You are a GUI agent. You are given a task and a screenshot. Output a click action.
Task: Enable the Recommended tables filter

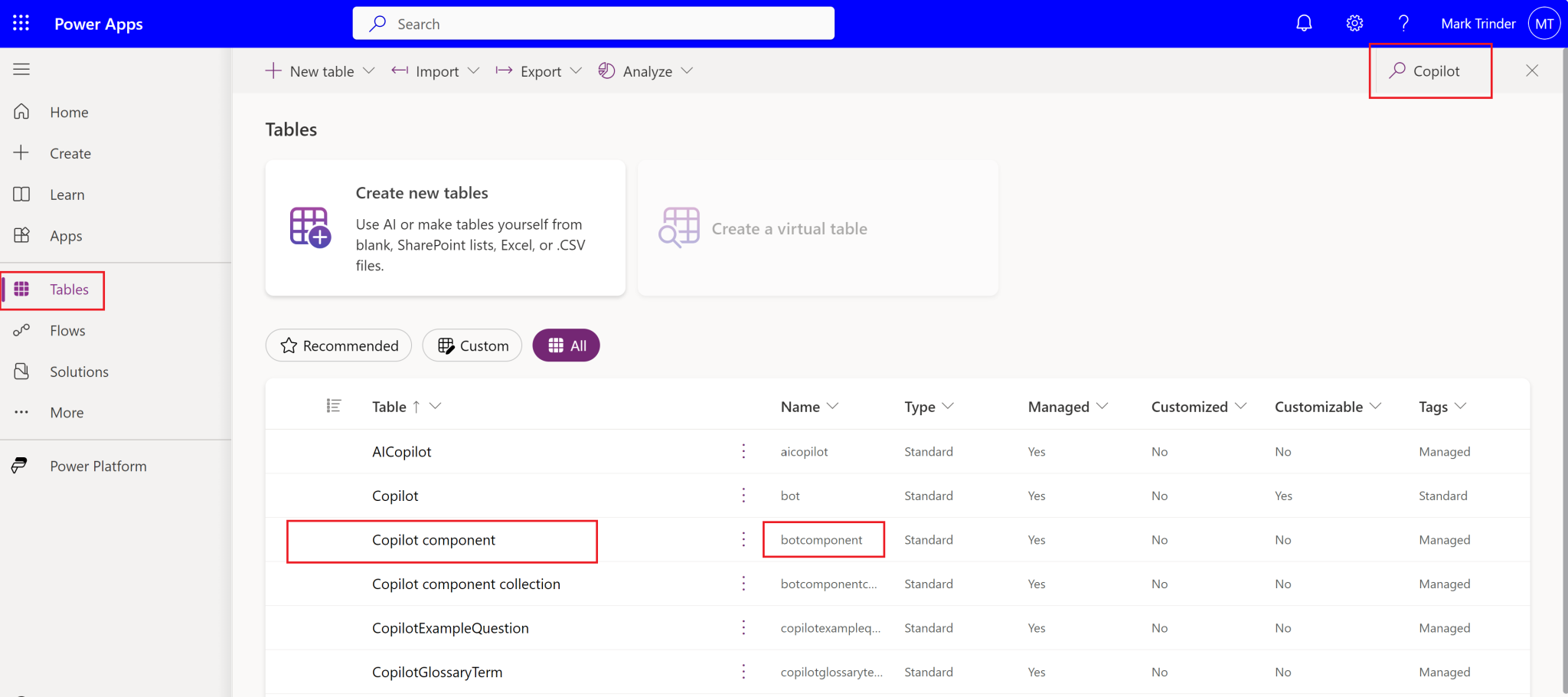338,345
